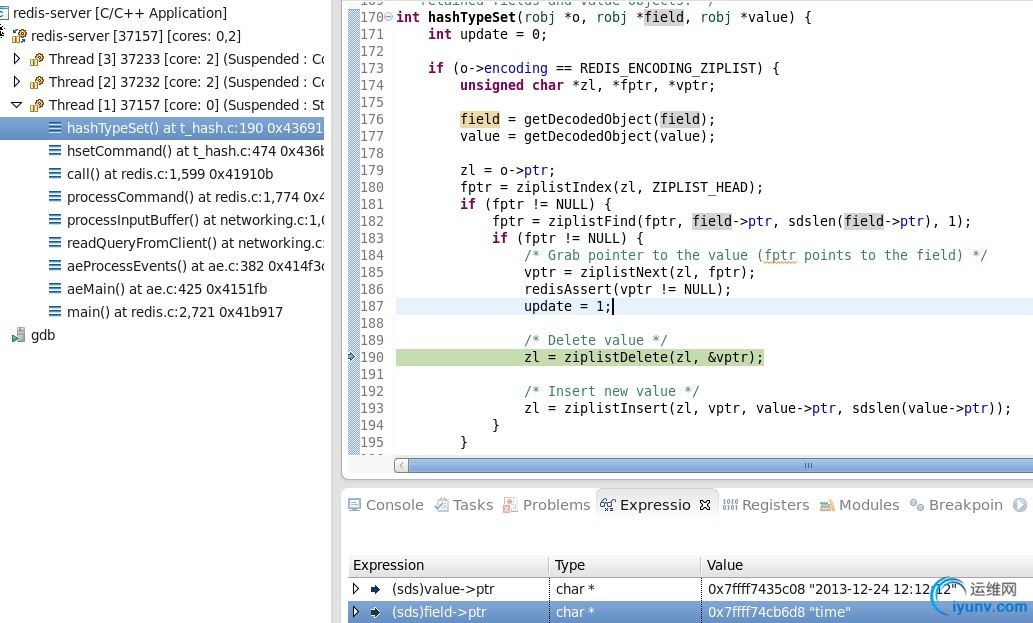Switch to the Problems tab
The image size is (1033, 623).
point(547,505)
